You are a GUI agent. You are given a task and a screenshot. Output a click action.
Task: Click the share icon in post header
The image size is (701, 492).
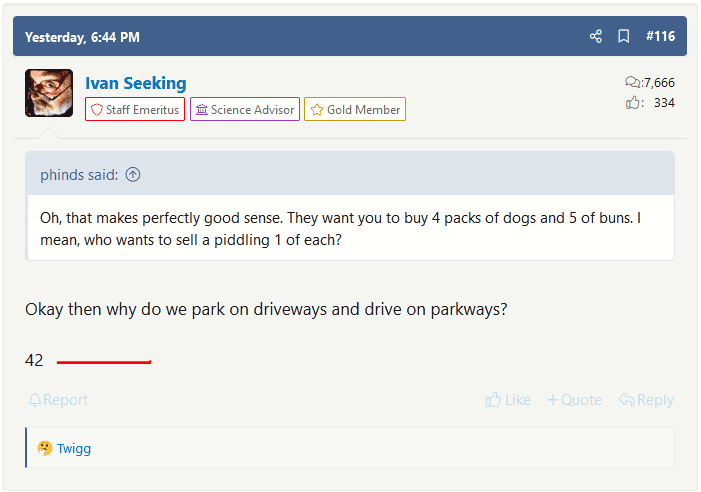click(596, 37)
